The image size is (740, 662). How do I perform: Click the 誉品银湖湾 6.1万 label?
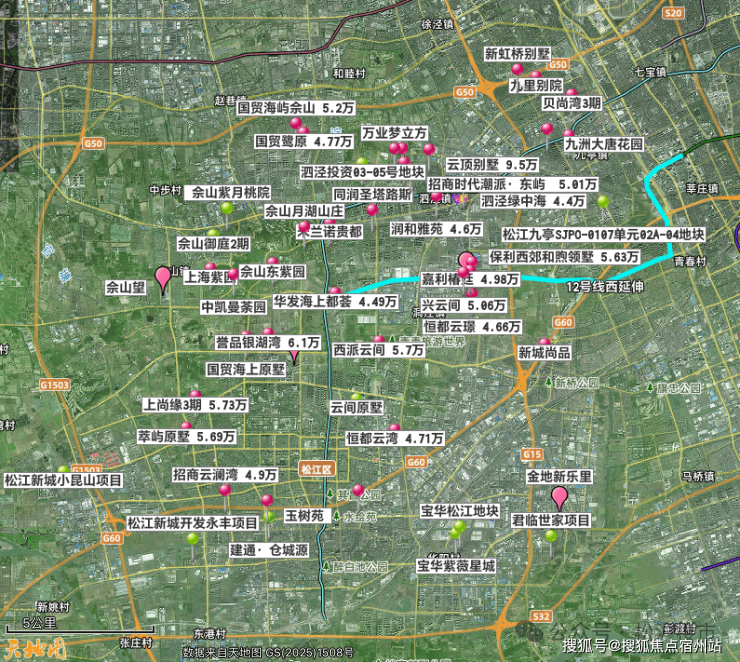(268, 343)
